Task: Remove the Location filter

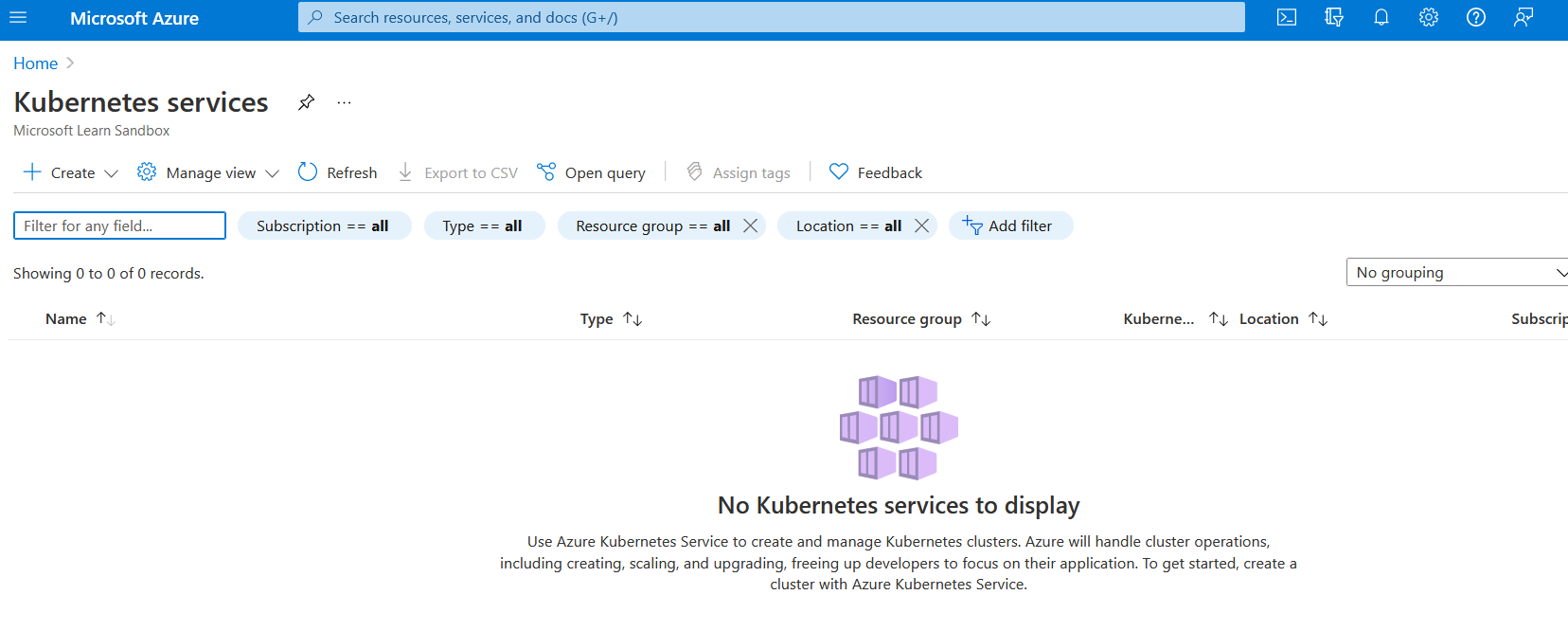Action: tap(921, 225)
